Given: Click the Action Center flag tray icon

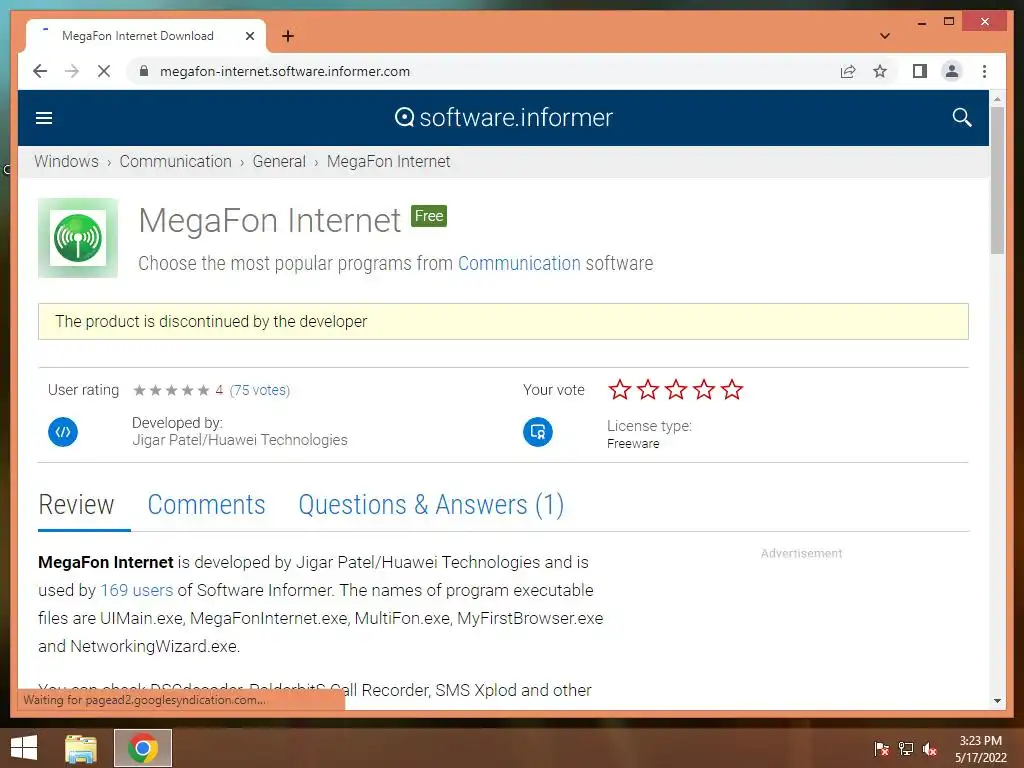Looking at the screenshot, I should (881, 748).
